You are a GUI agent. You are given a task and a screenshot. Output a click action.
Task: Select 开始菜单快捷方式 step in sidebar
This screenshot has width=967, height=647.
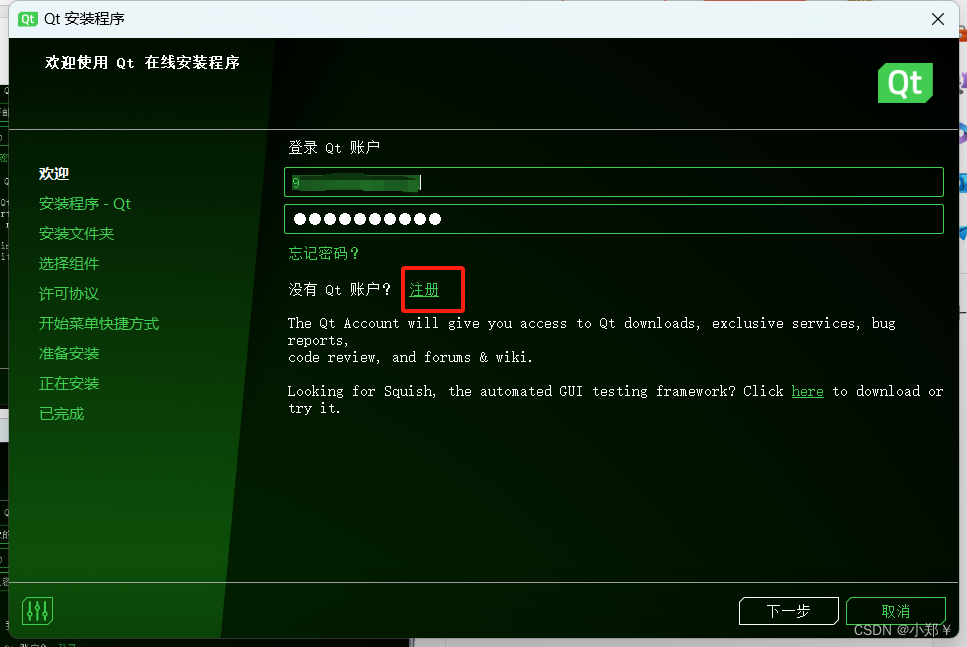99,324
